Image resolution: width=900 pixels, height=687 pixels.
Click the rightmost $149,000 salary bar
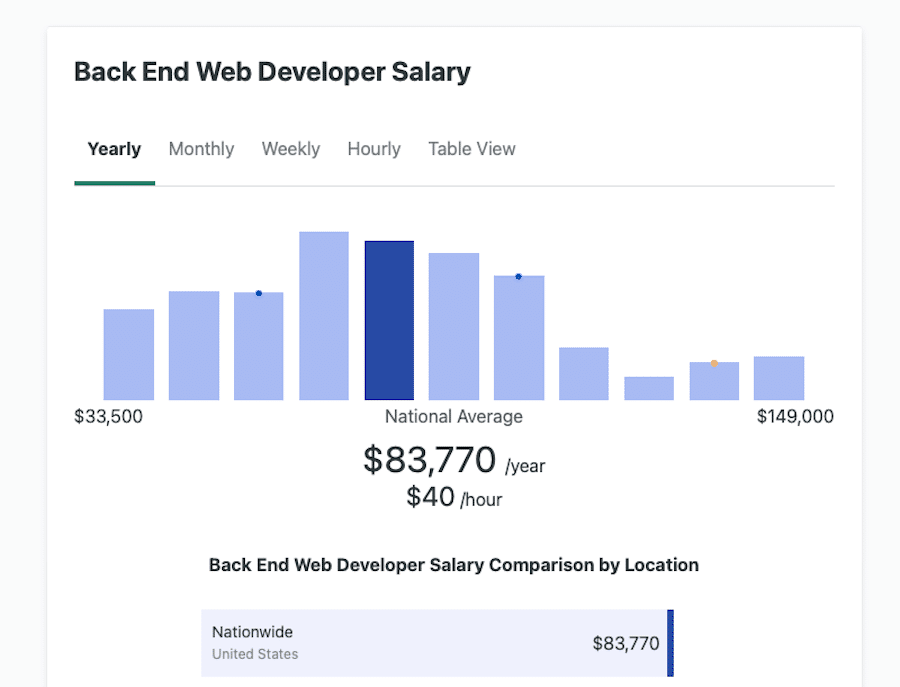[x=778, y=375]
